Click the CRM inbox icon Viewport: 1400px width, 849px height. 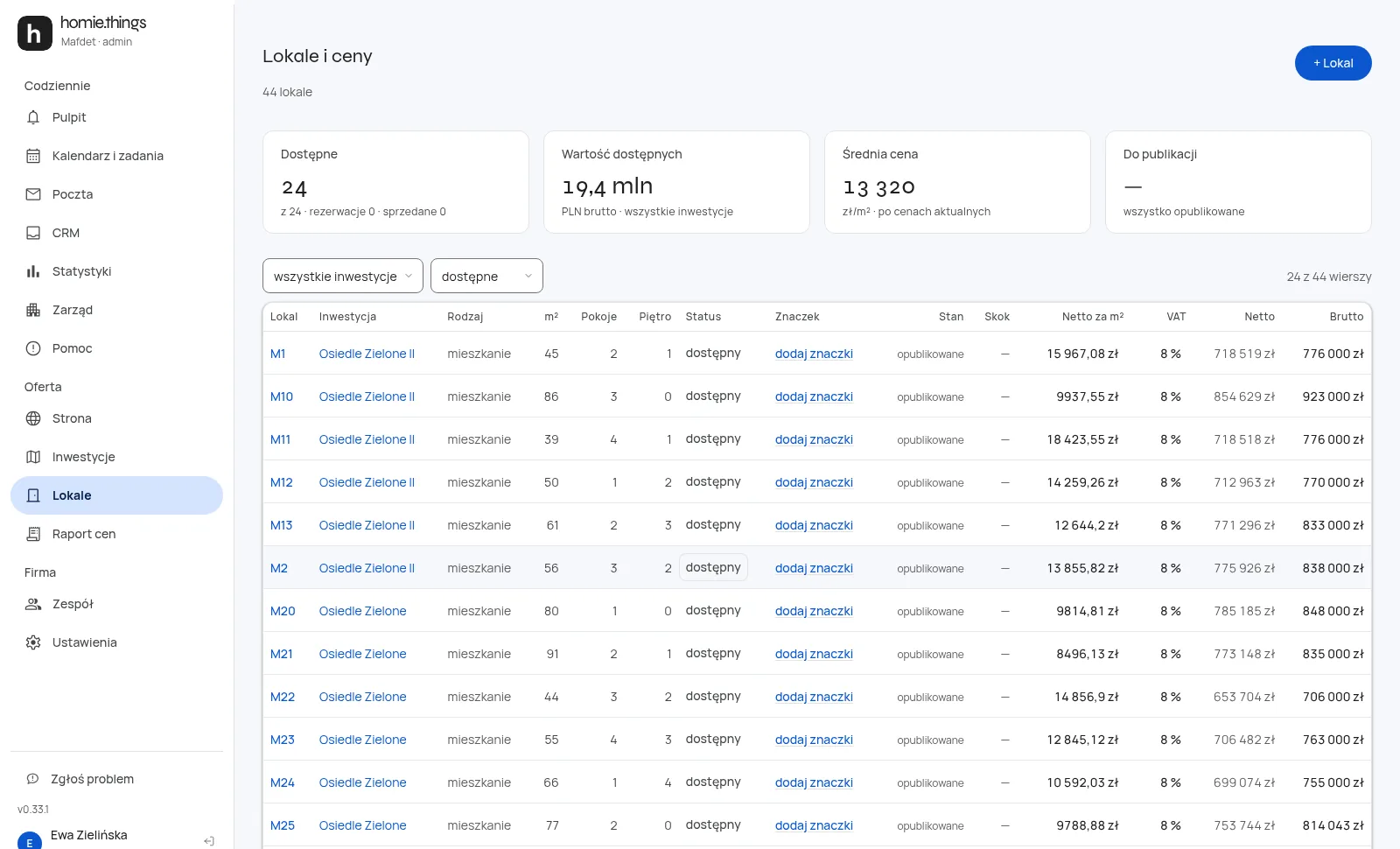coord(33,233)
